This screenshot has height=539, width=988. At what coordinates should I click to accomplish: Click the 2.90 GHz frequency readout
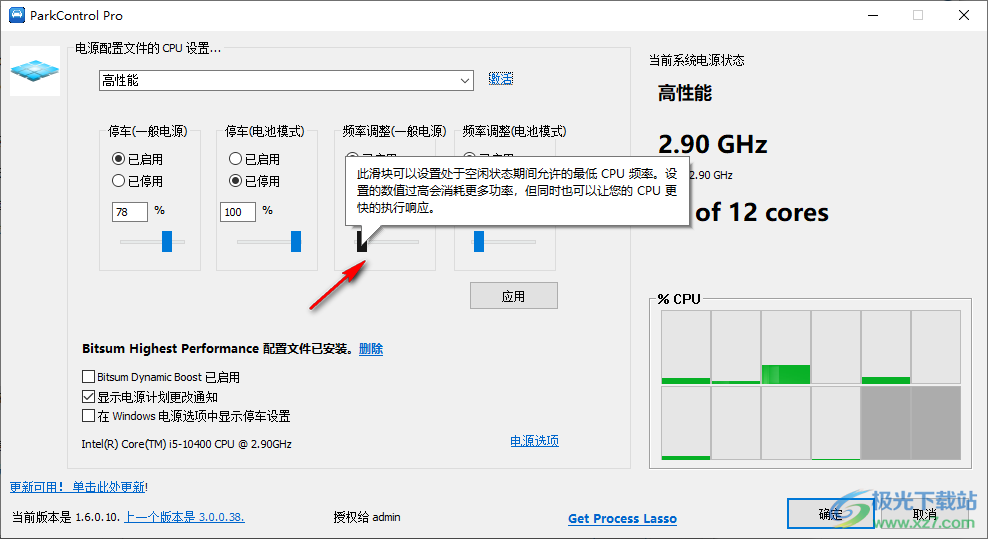[x=713, y=144]
